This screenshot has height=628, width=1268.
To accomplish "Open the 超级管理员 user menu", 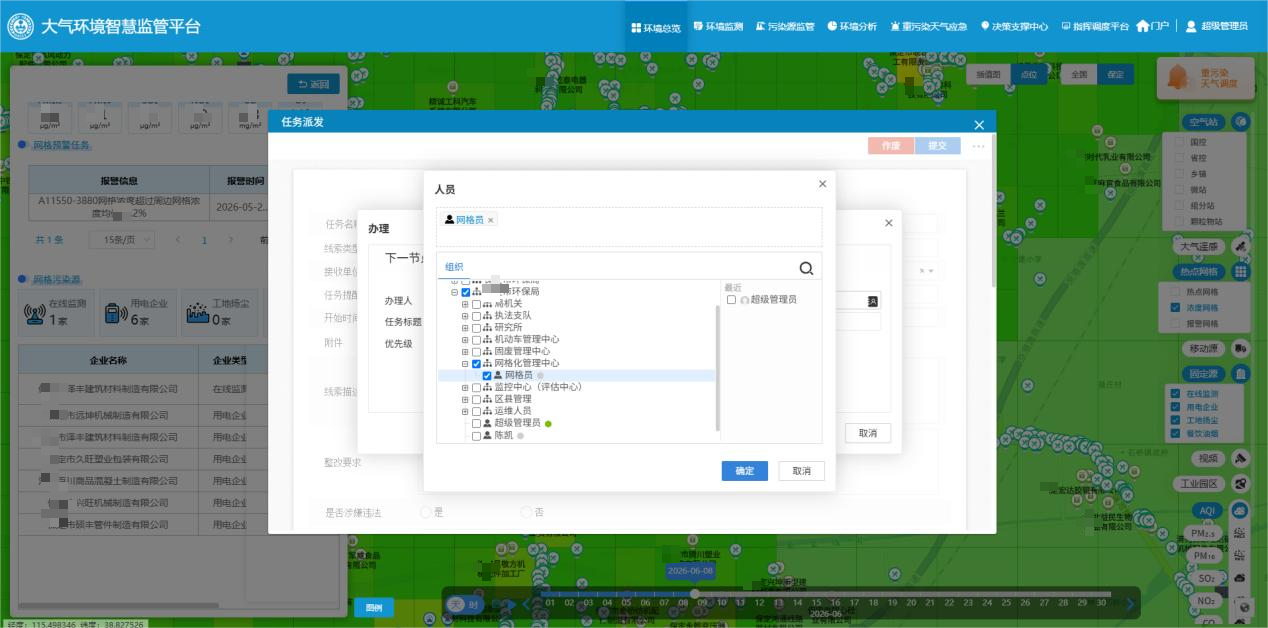I will pos(1217,27).
